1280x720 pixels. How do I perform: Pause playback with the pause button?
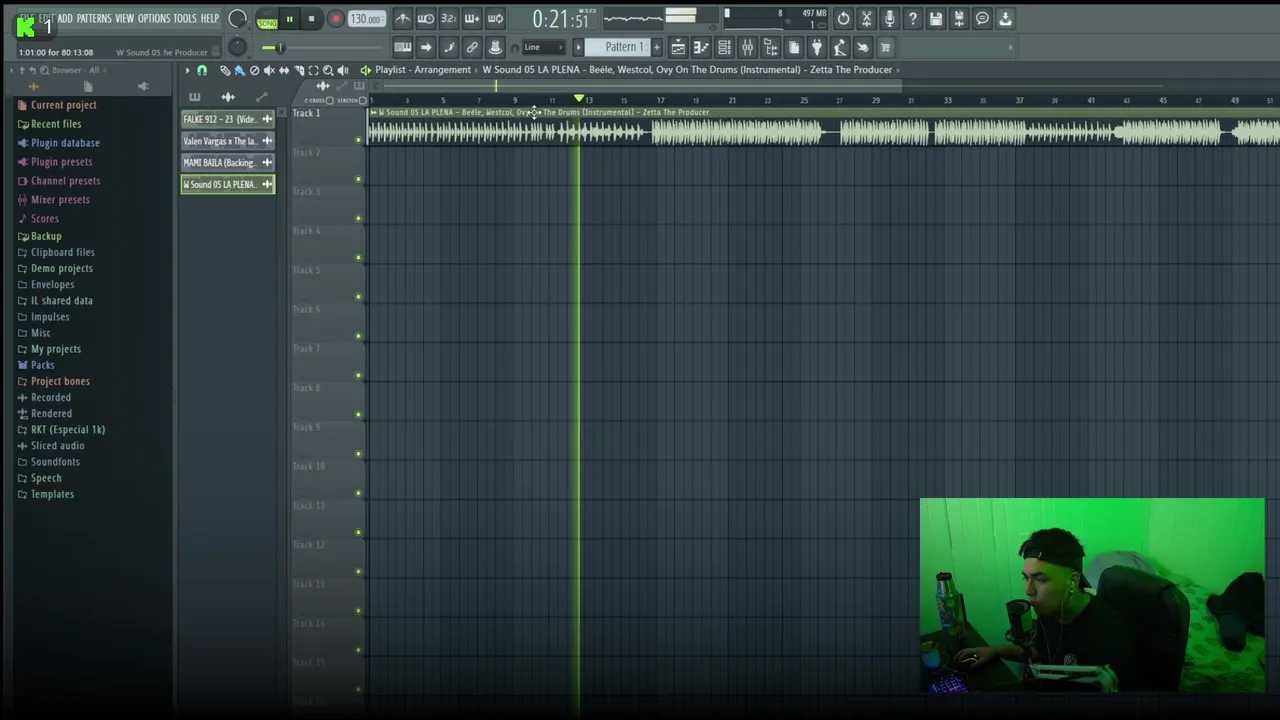290,19
